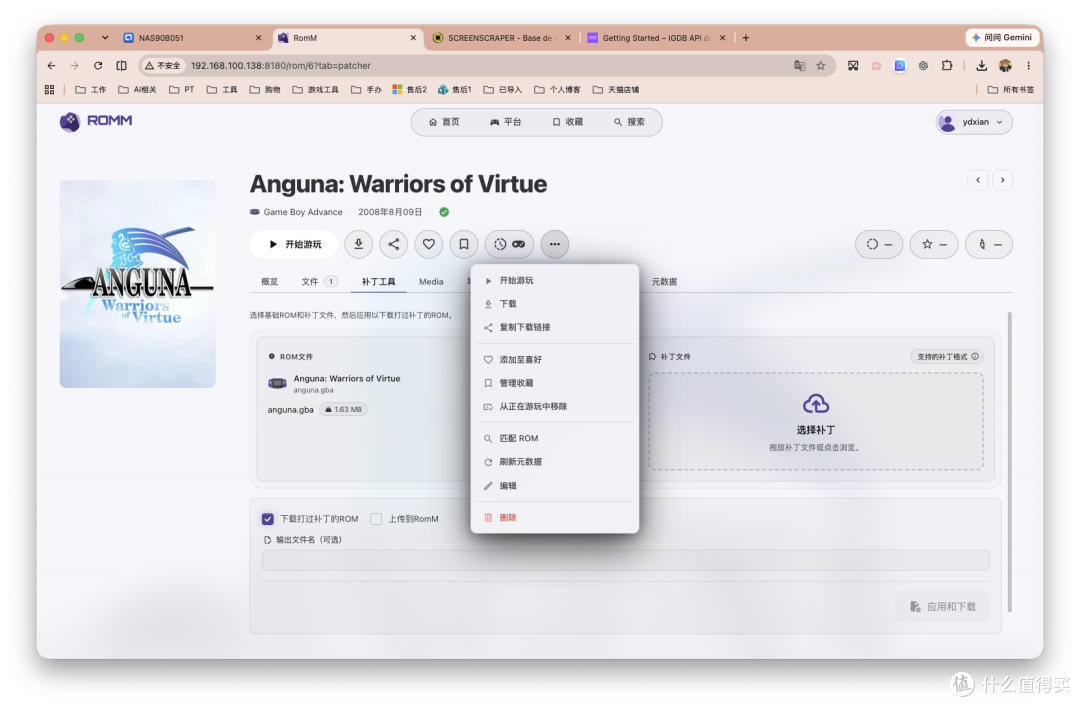Open the Ask Gemini button
1080x707 pixels.
coord(1001,37)
